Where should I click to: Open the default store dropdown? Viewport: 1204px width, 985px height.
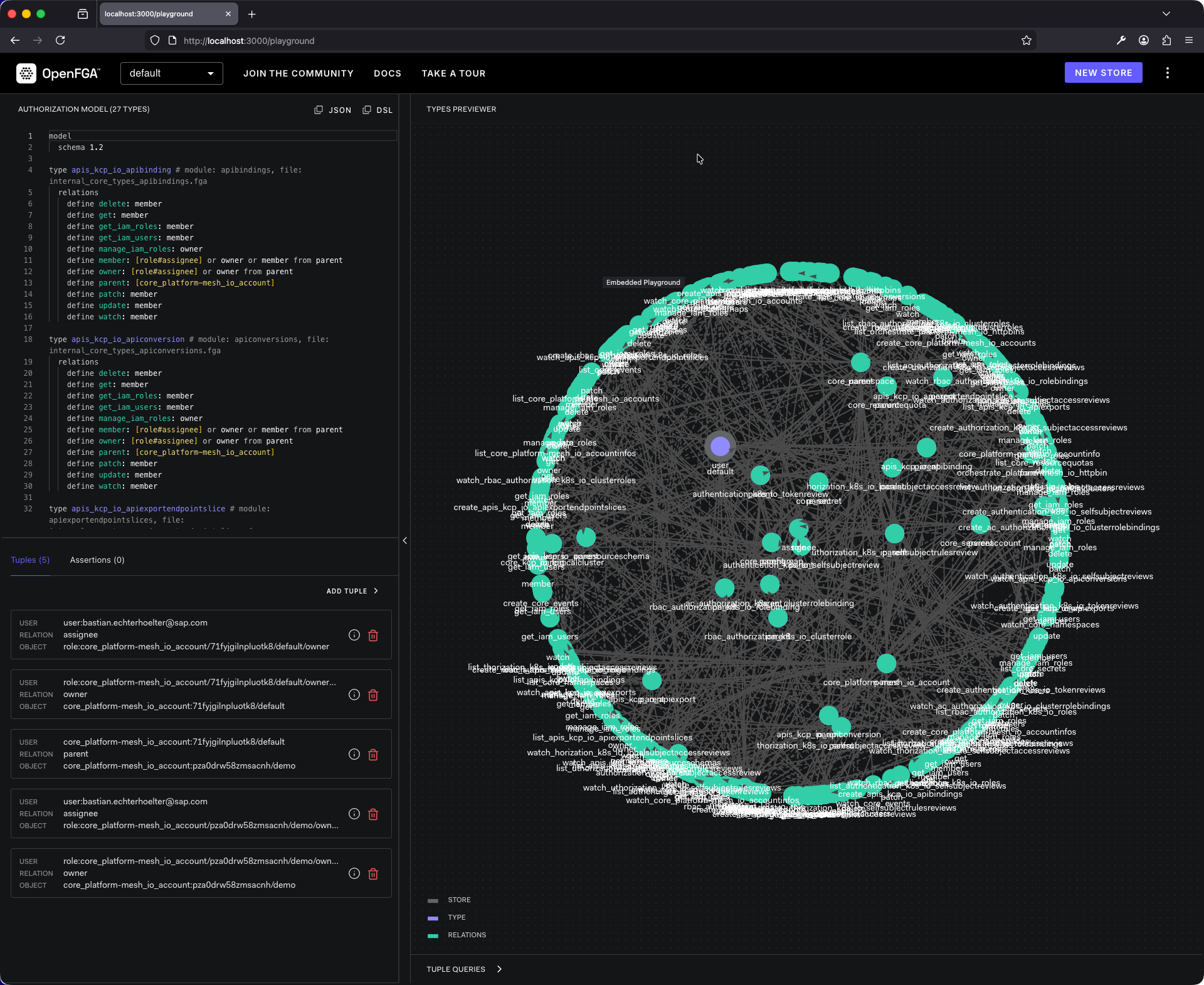171,73
